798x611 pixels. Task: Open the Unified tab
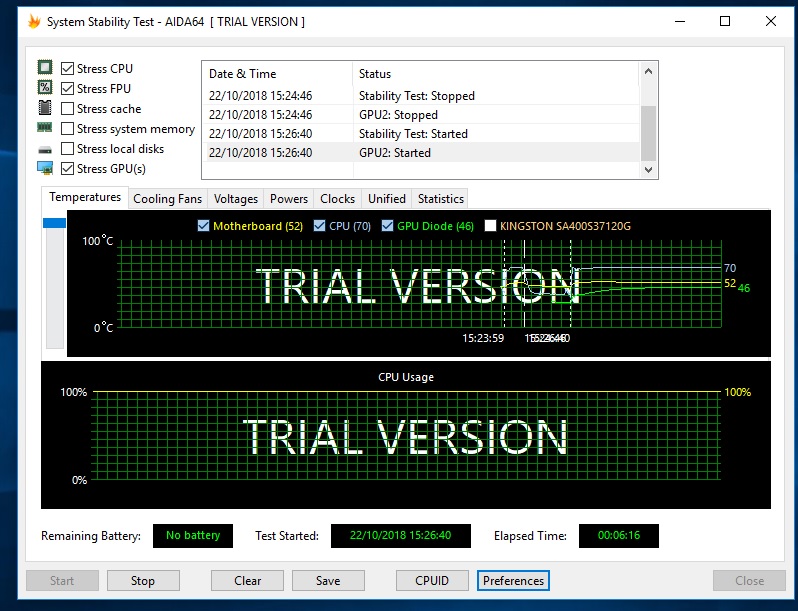[x=387, y=199]
